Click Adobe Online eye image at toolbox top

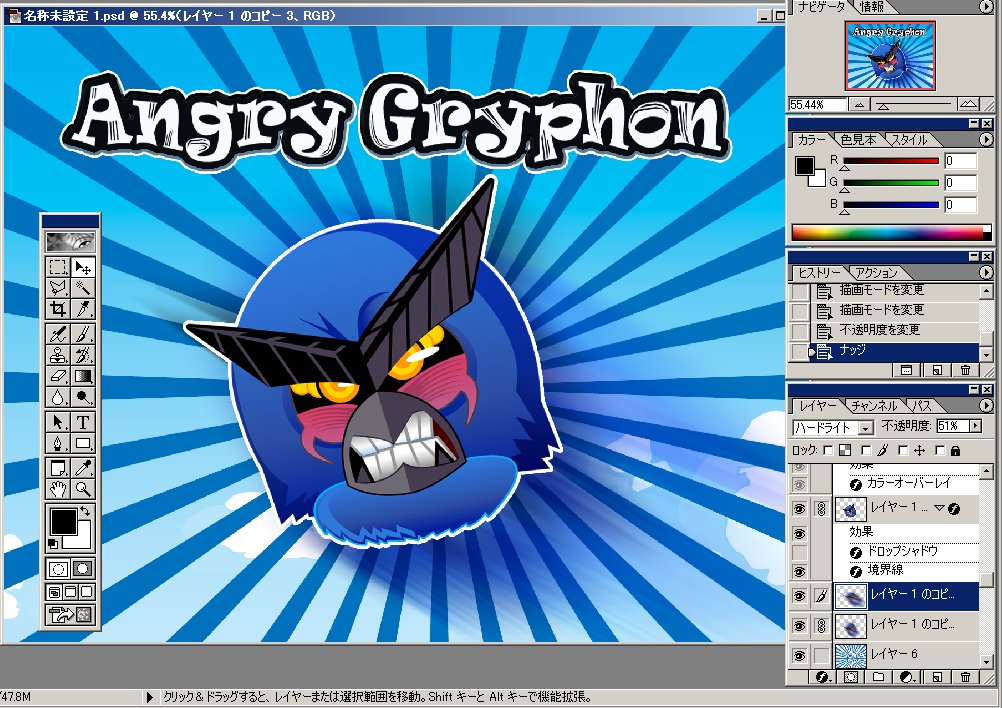pyautogui.click(x=70, y=242)
